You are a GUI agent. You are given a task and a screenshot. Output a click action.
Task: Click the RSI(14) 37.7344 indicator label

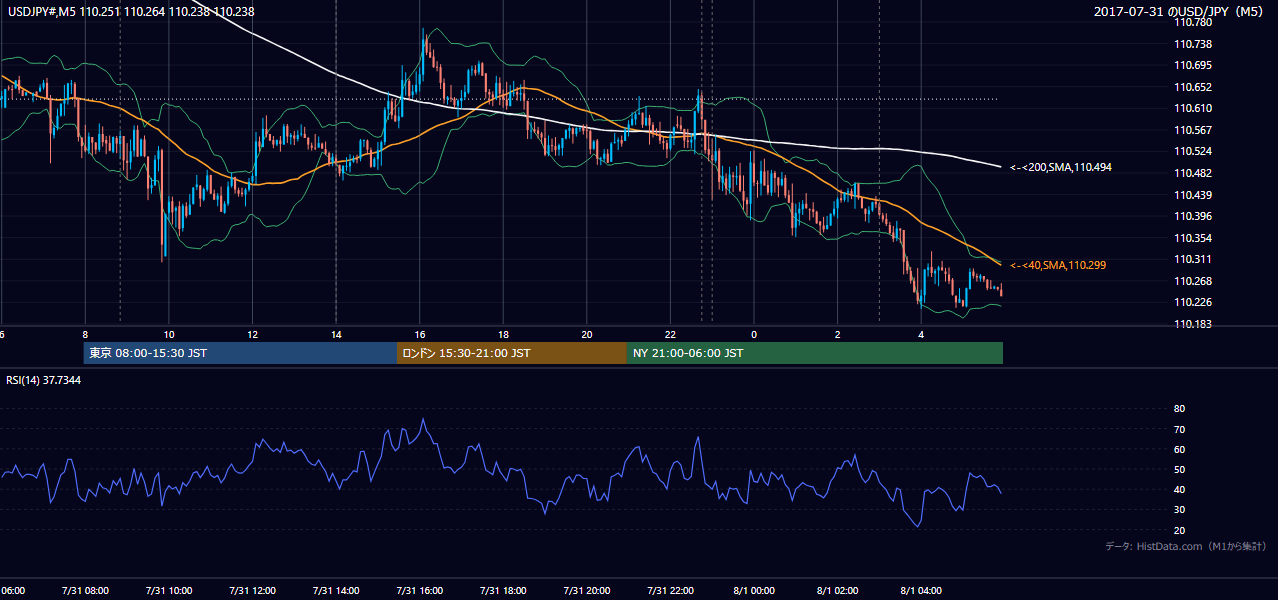click(45, 380)
